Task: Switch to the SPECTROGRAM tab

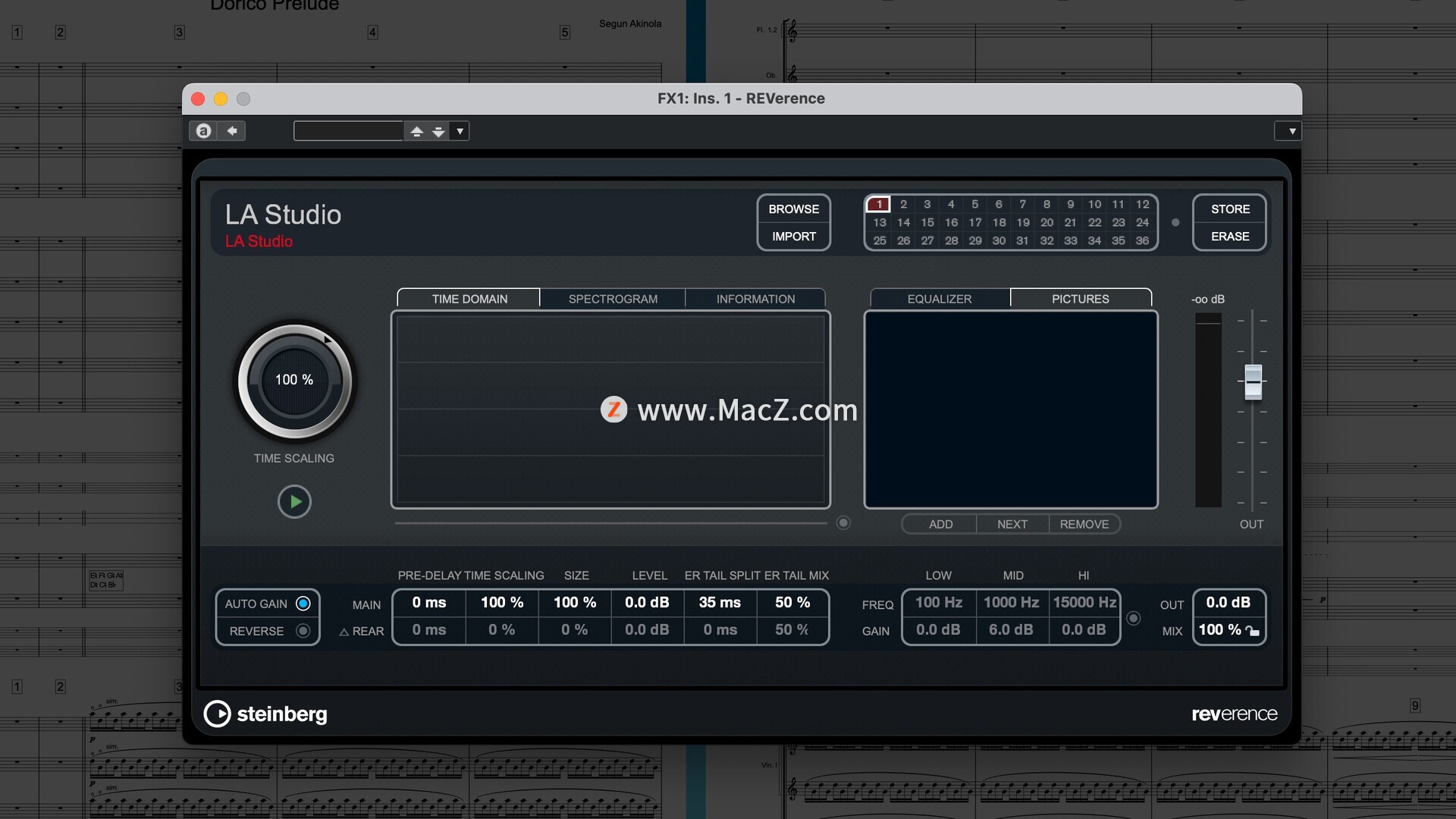Action: (x=613, y=299)
